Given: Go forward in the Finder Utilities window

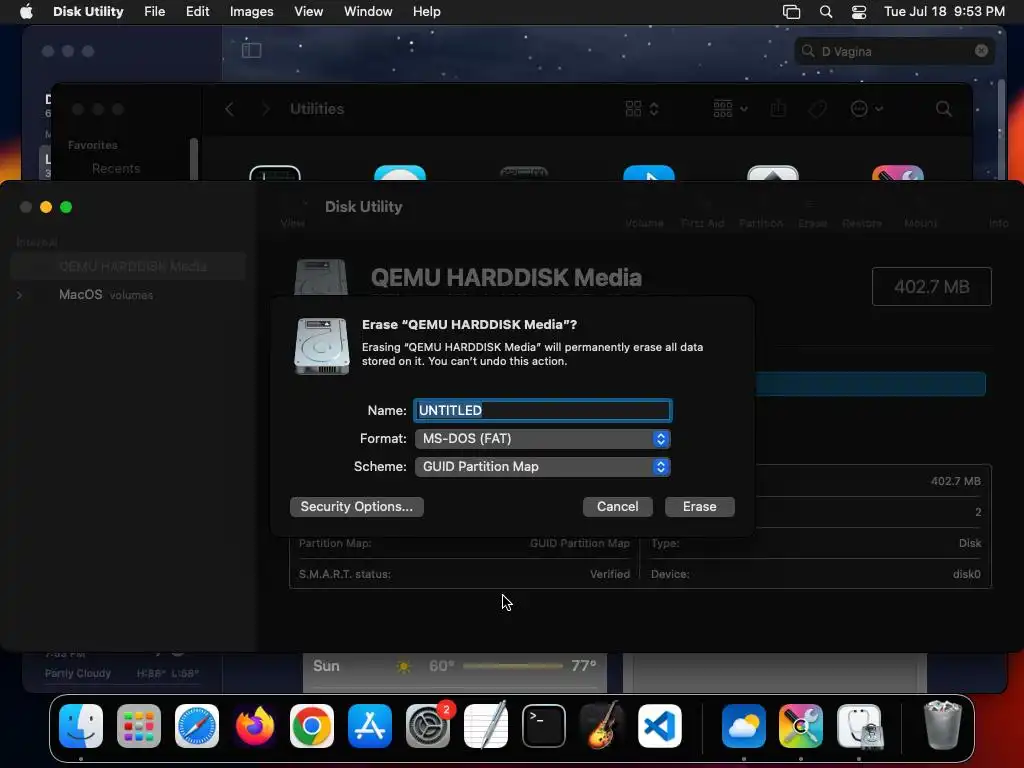Looking at the screenshot, I should (x=265, y=109).
